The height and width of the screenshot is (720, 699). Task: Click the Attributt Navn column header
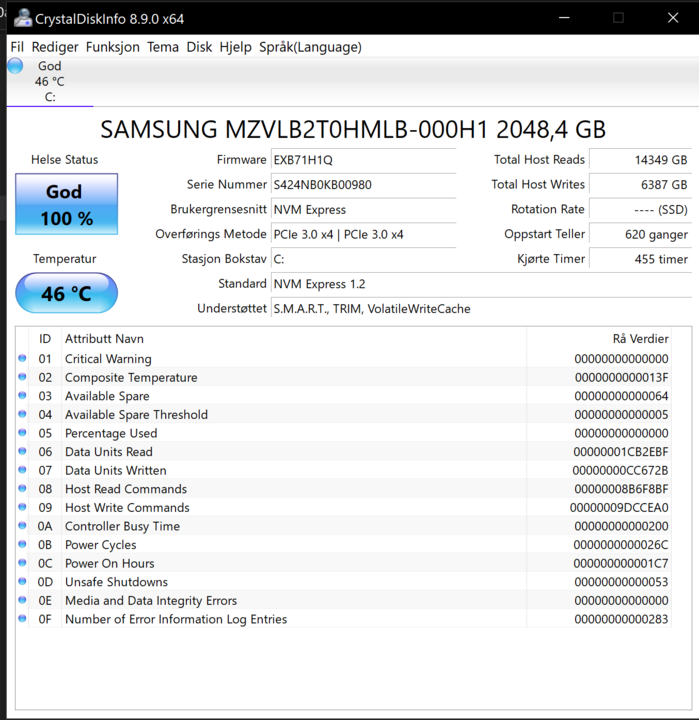click(294, 338)
